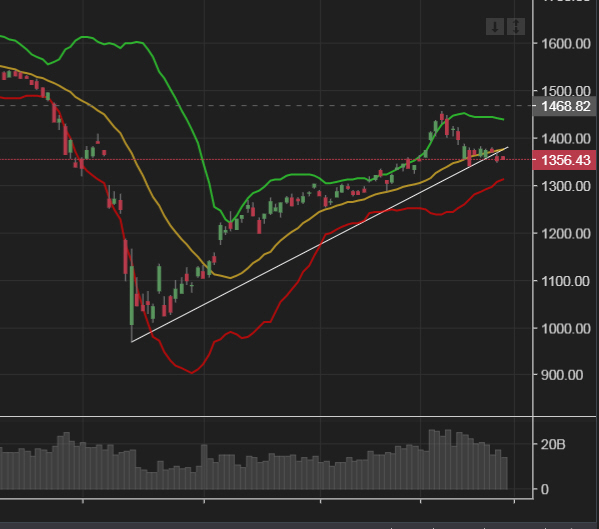Click the up-down arrows vertical scale button
The image size is (599, 529).
[x=516, y=27]
